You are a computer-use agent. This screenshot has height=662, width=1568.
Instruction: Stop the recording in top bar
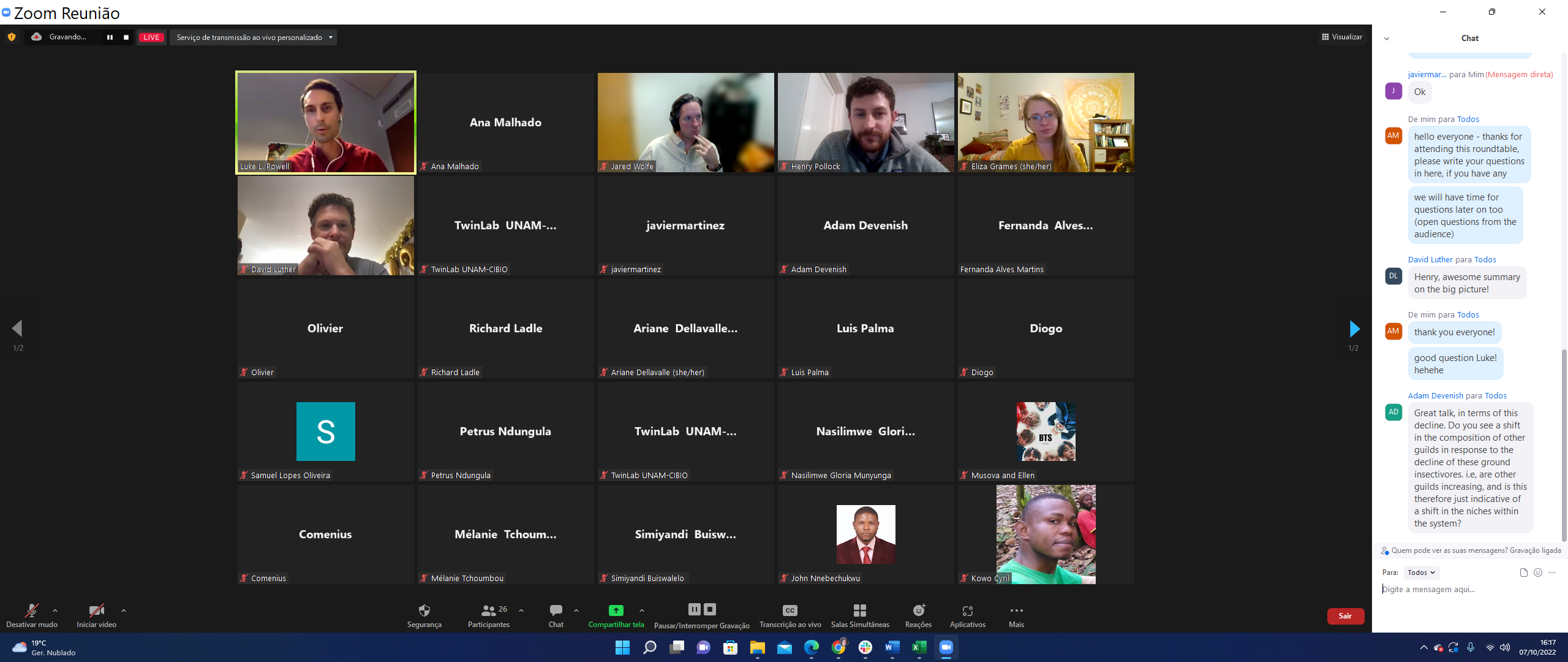126,37
